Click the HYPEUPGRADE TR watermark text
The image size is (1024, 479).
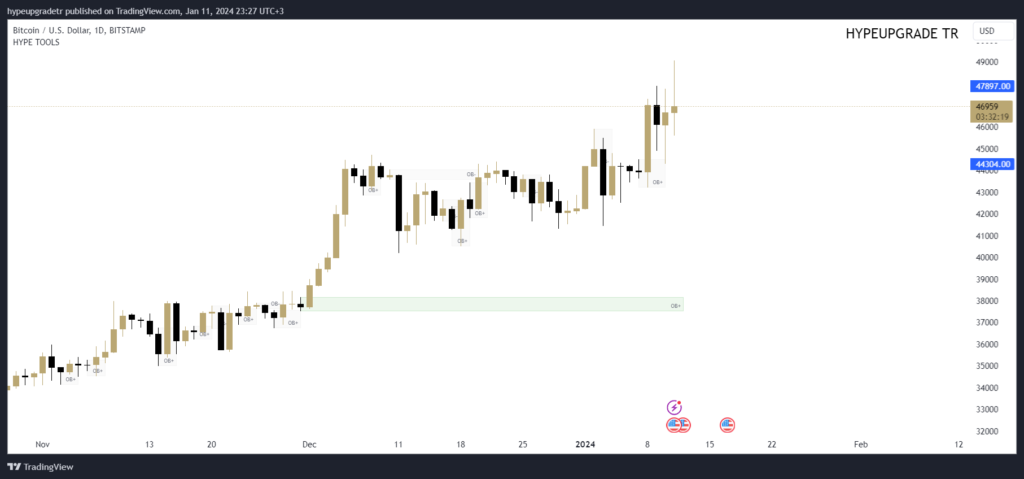click(x=901, y=33)
